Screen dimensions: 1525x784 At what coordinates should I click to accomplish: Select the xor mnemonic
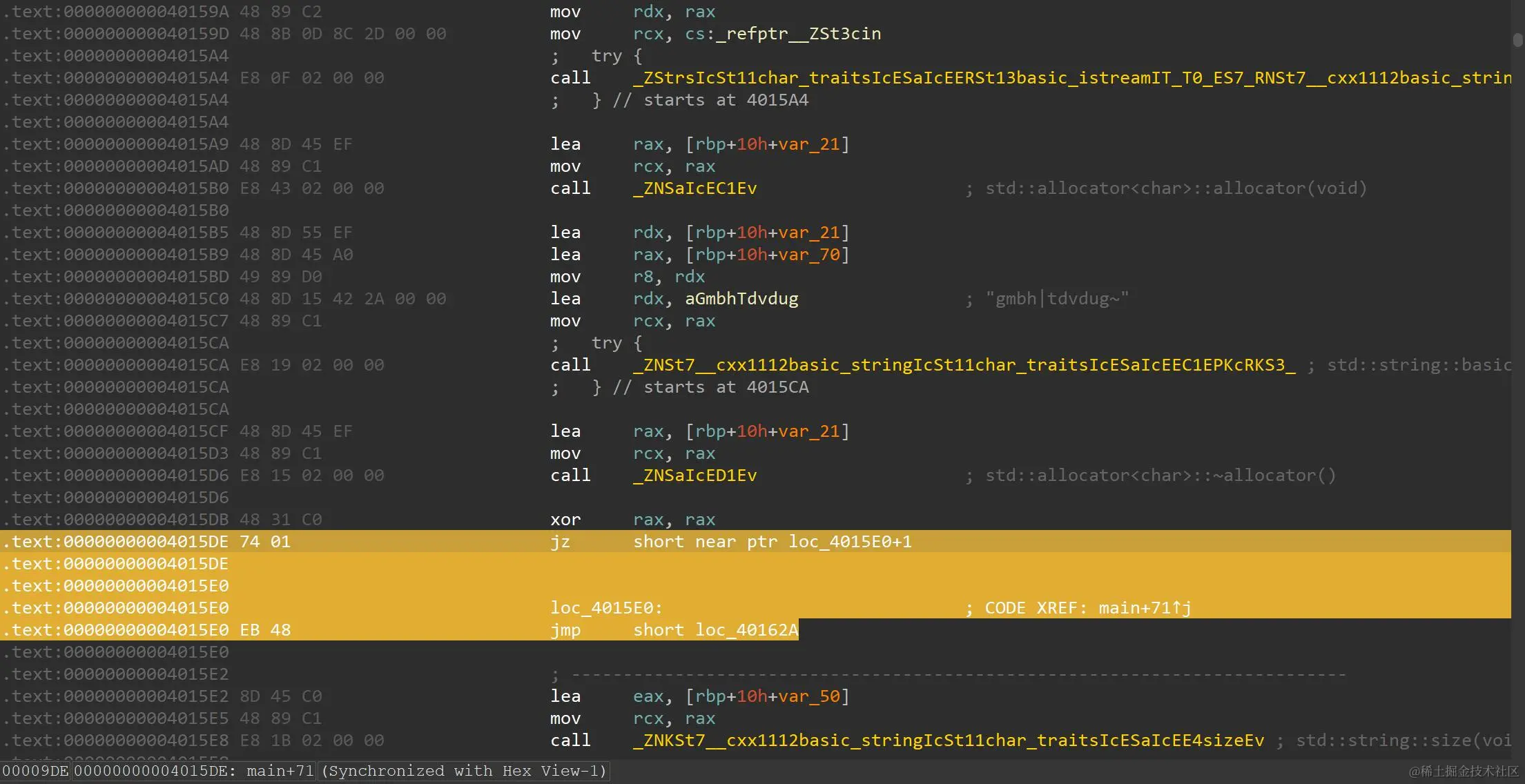(565, 520)
